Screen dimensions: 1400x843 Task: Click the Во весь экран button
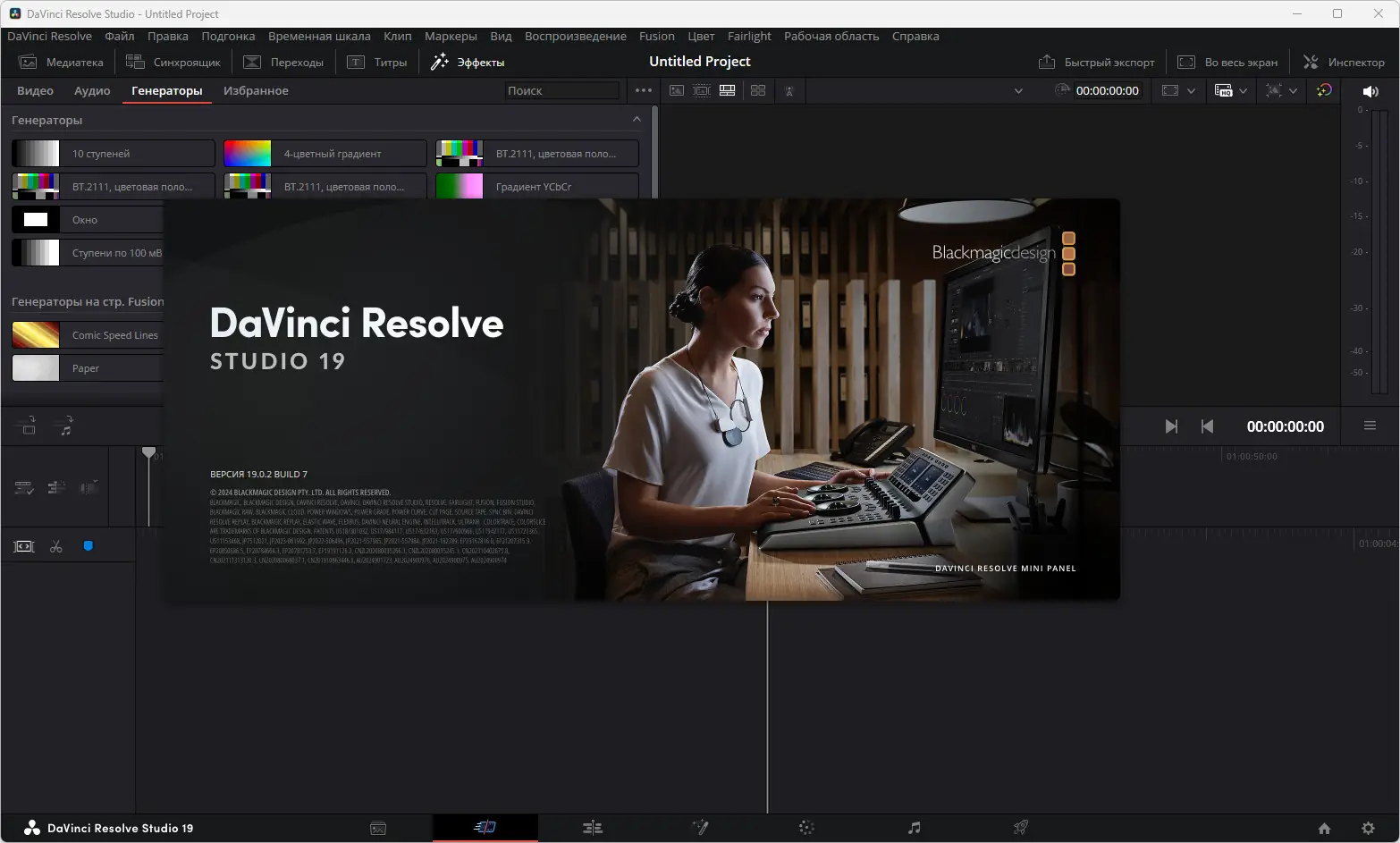pos(1227,62)
